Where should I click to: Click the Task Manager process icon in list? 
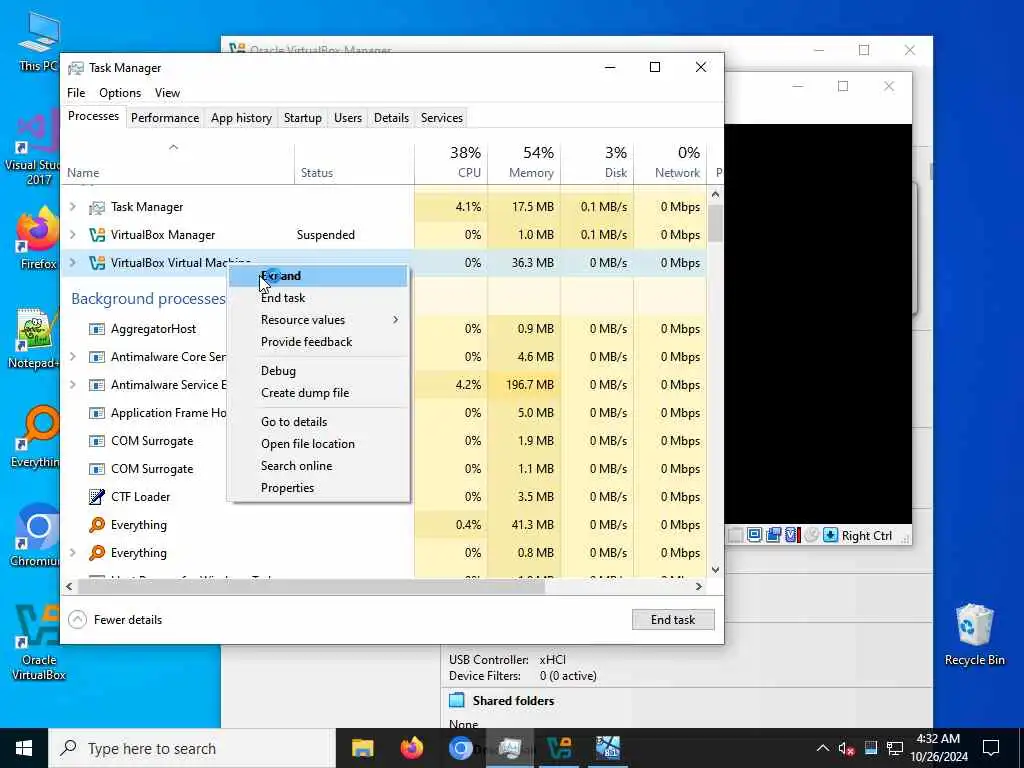(97, 207)
